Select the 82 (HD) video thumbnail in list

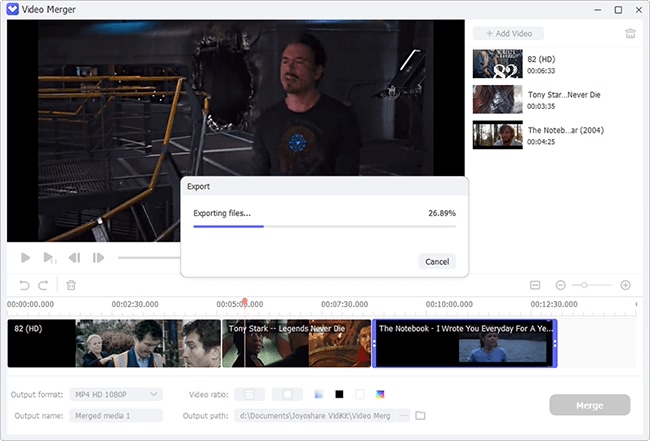tap(497, 64)
